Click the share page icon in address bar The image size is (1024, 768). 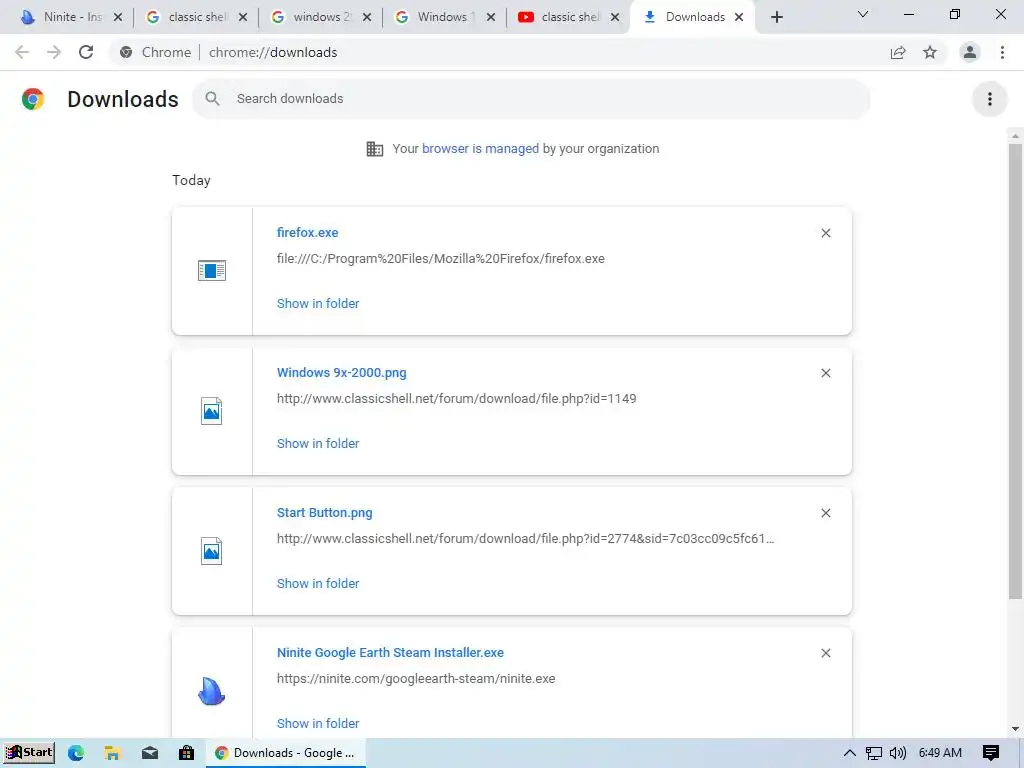(898, 52)
